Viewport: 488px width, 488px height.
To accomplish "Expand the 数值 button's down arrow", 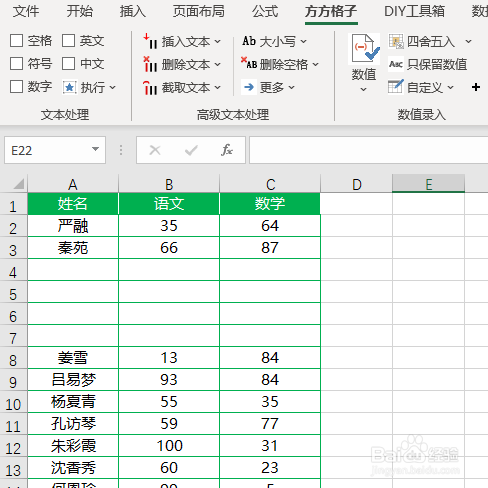I will click(x=364, y=89).
